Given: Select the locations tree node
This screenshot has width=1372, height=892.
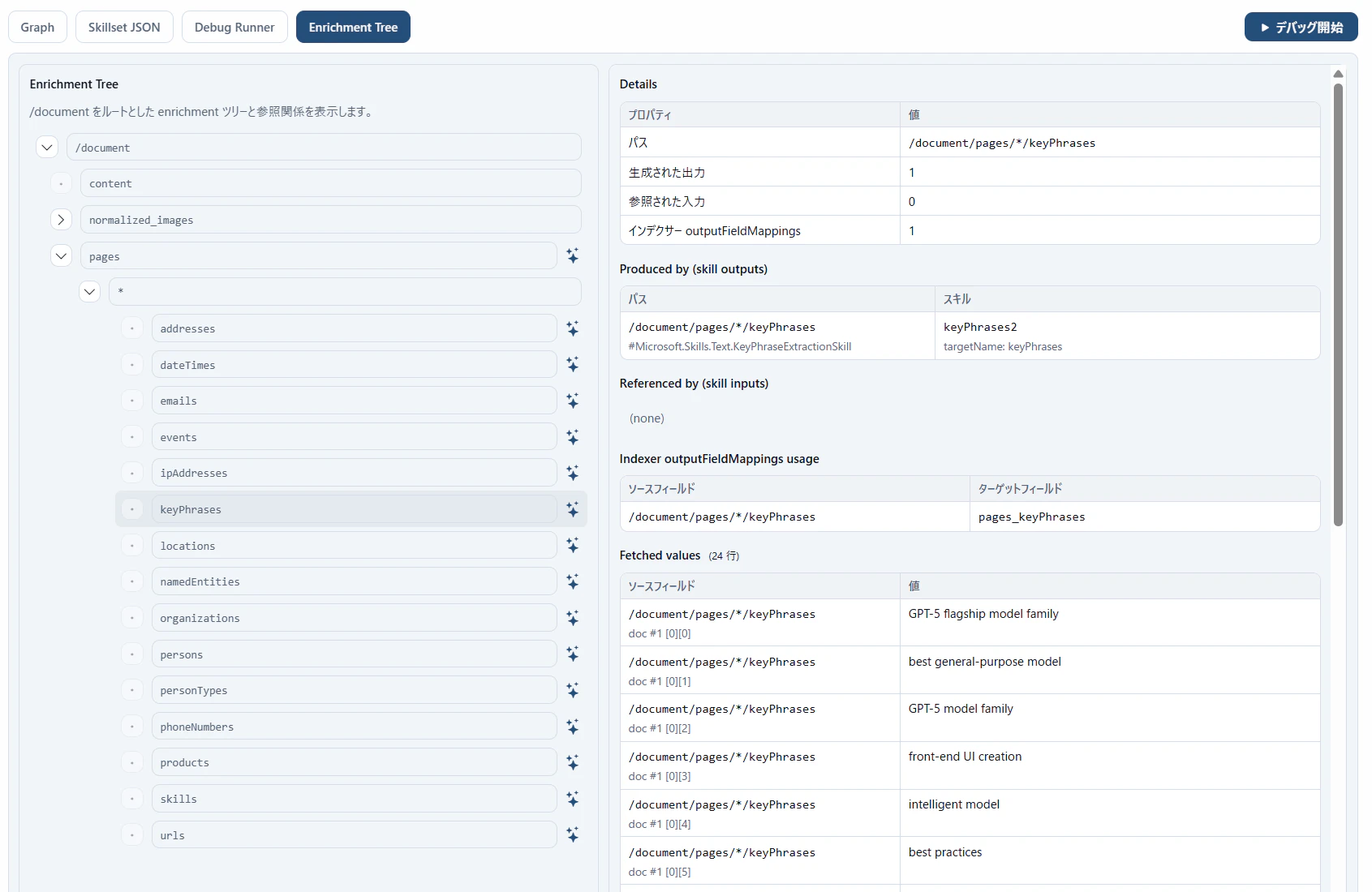Looking at the screenshot, I should (354, 546).
